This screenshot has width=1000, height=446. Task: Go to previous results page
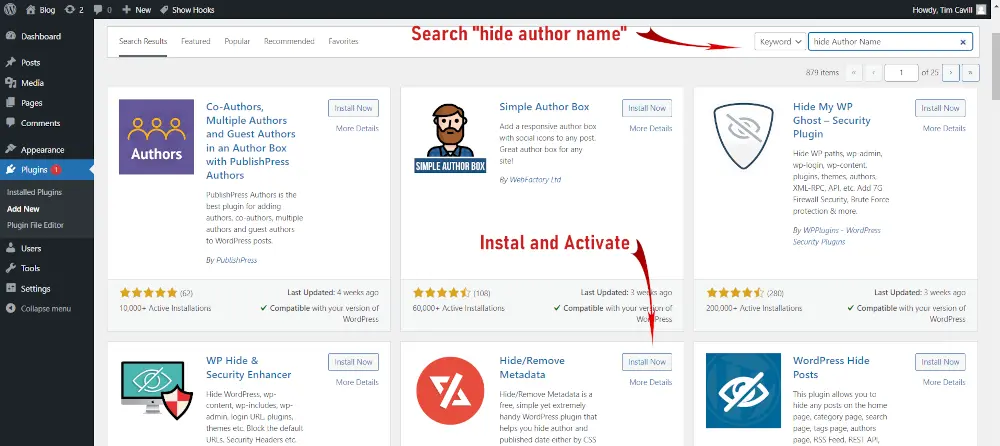pyautogui.click(x=872, y=72)
